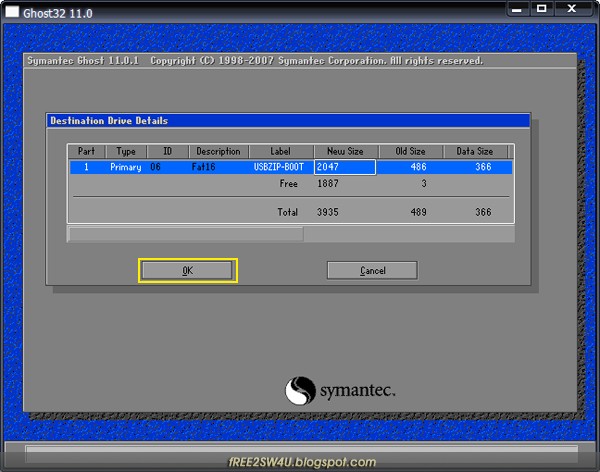The image size is (600, 472).
Task: Click the Description column header
Action: [218, 152]
